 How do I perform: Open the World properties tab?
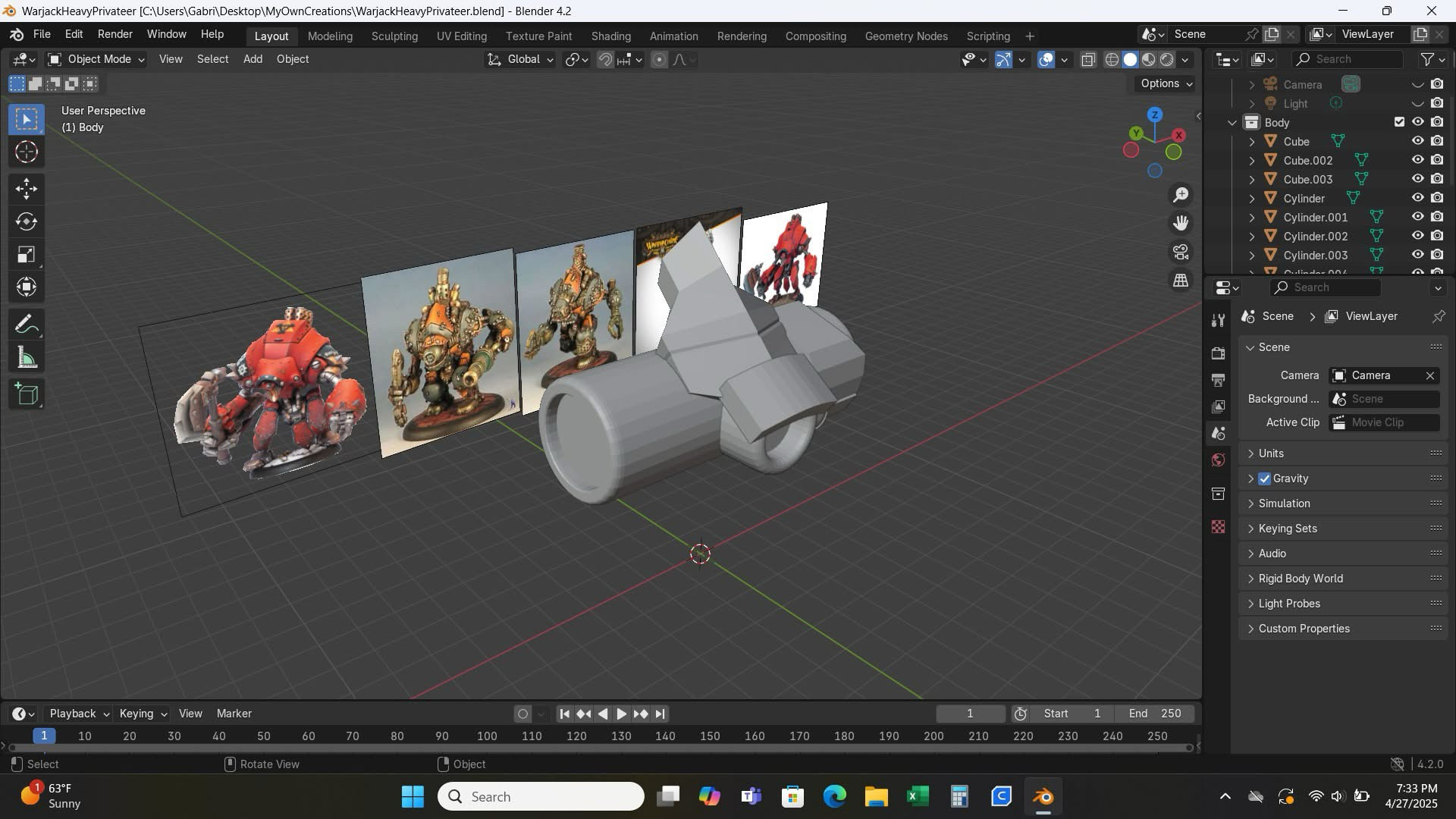(1218, 460)
